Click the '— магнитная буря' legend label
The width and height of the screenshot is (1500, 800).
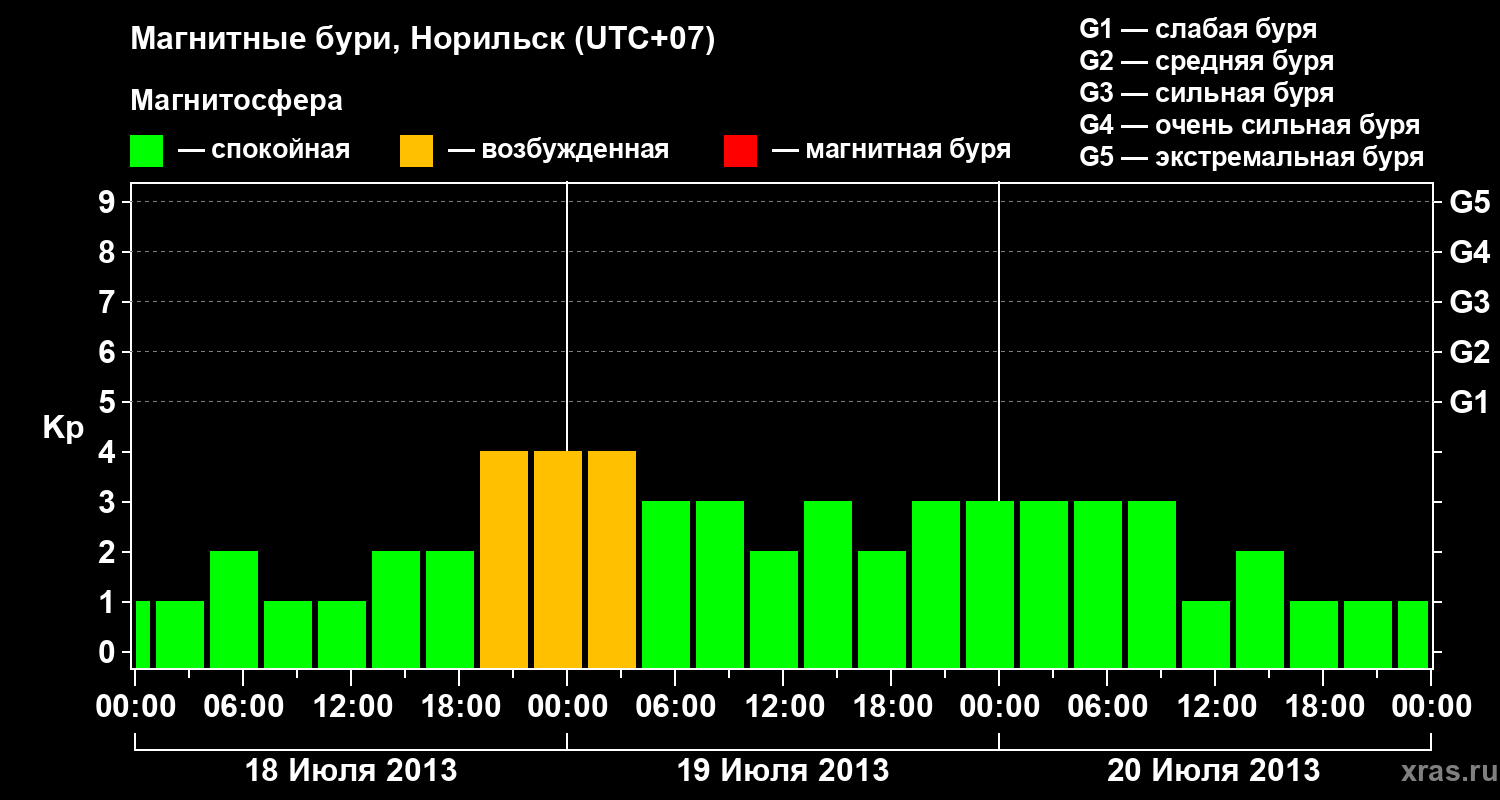(x=892, y=150)
